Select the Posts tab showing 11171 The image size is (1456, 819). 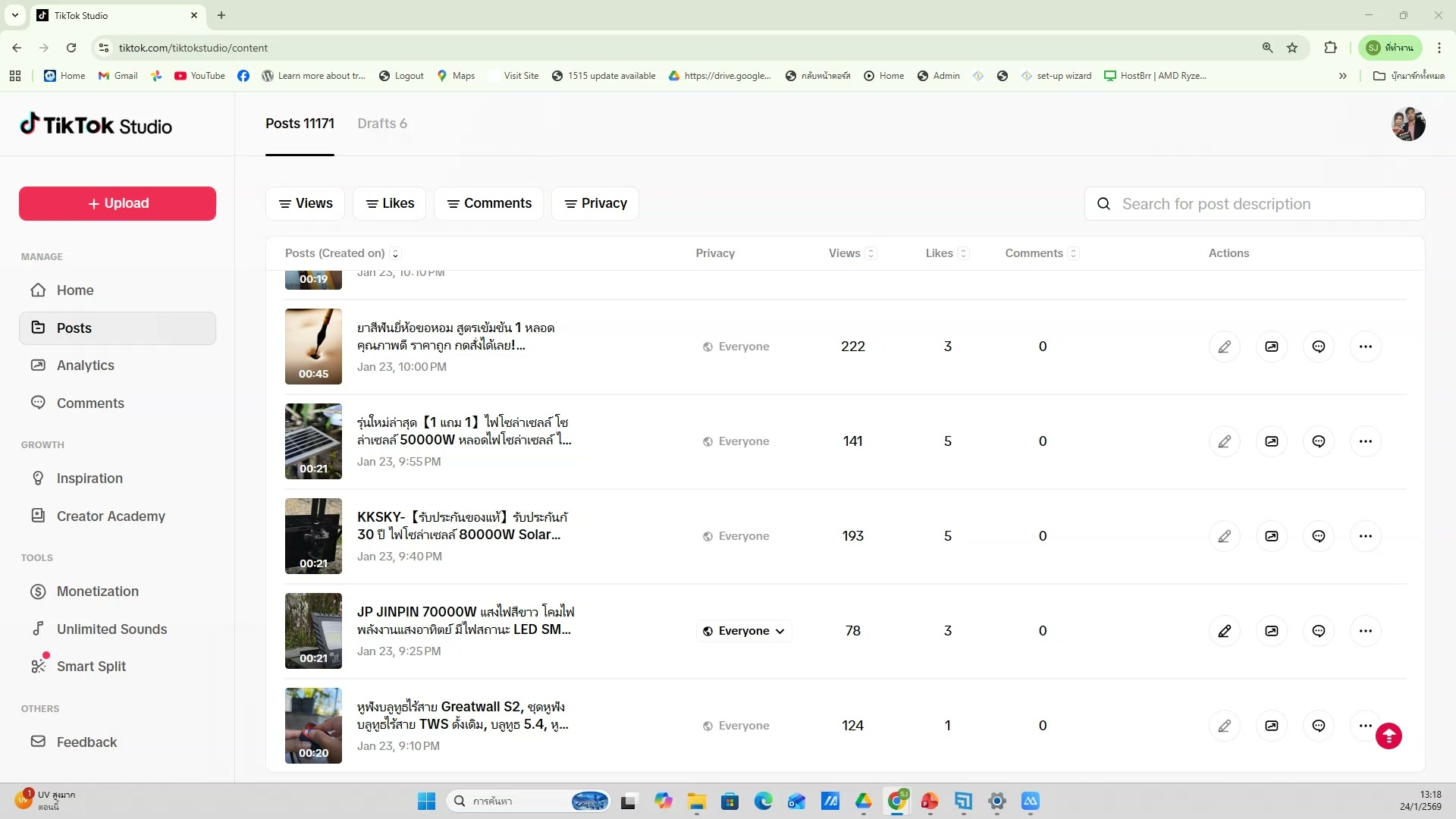tap(300, 123)
